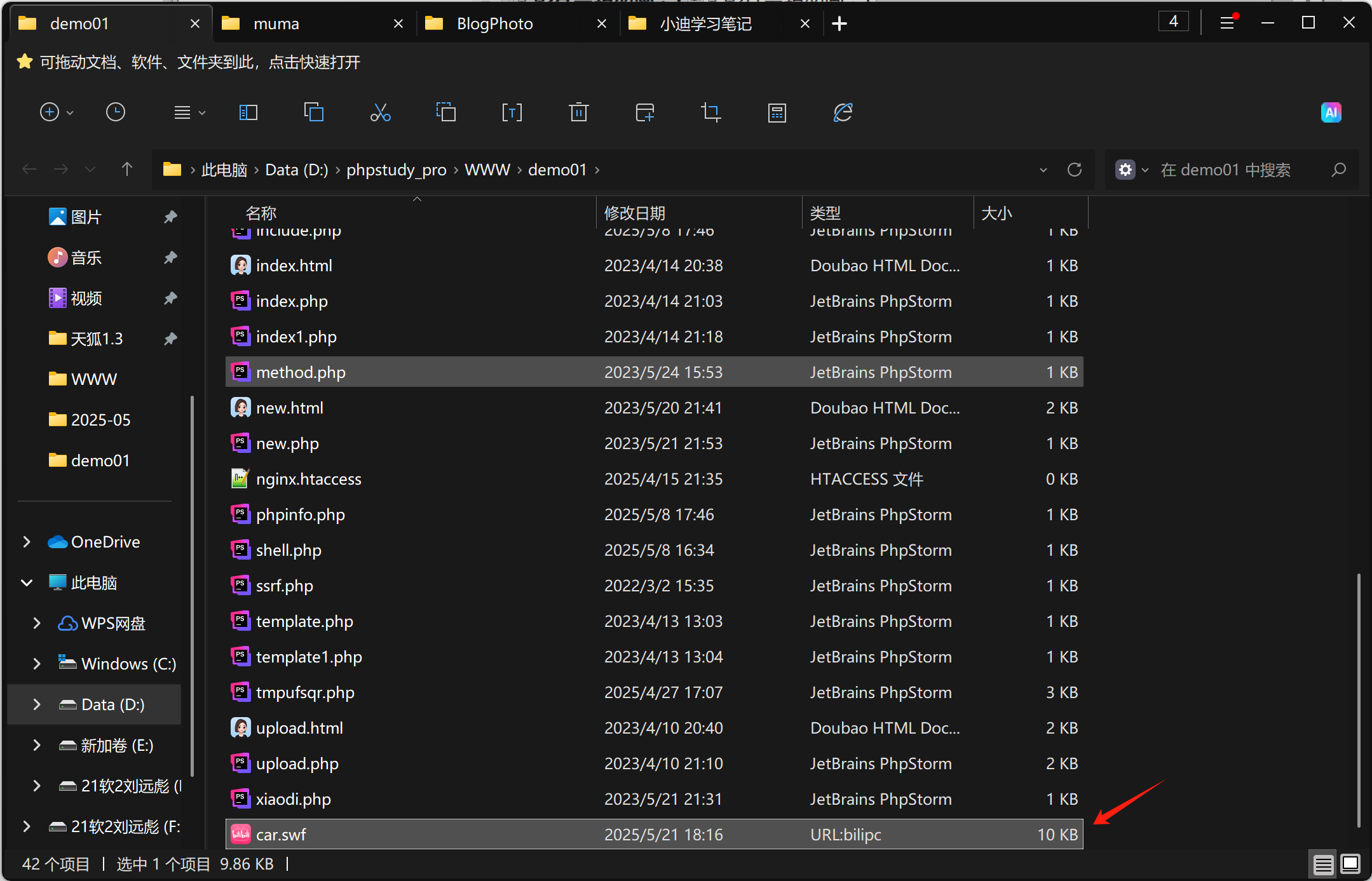This screenshot has width=1372, height=881.
Task: Click the rename toolbar icon
Action: pyautogui.click(x=512, y=113)
